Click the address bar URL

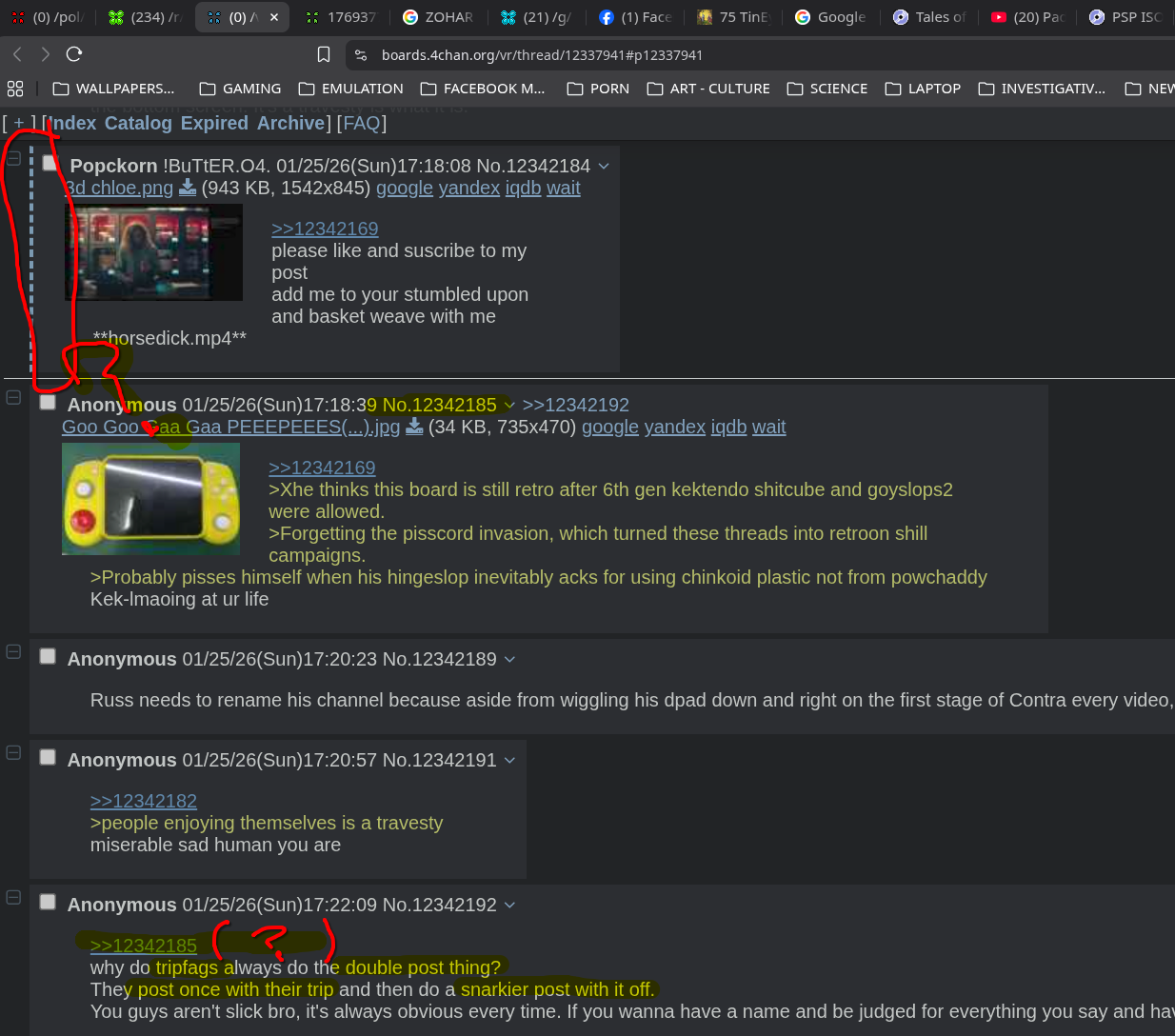[x=542, y=55]
